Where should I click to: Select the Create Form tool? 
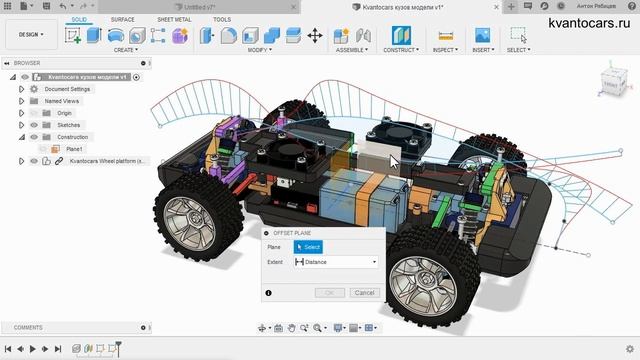point(180,36)
